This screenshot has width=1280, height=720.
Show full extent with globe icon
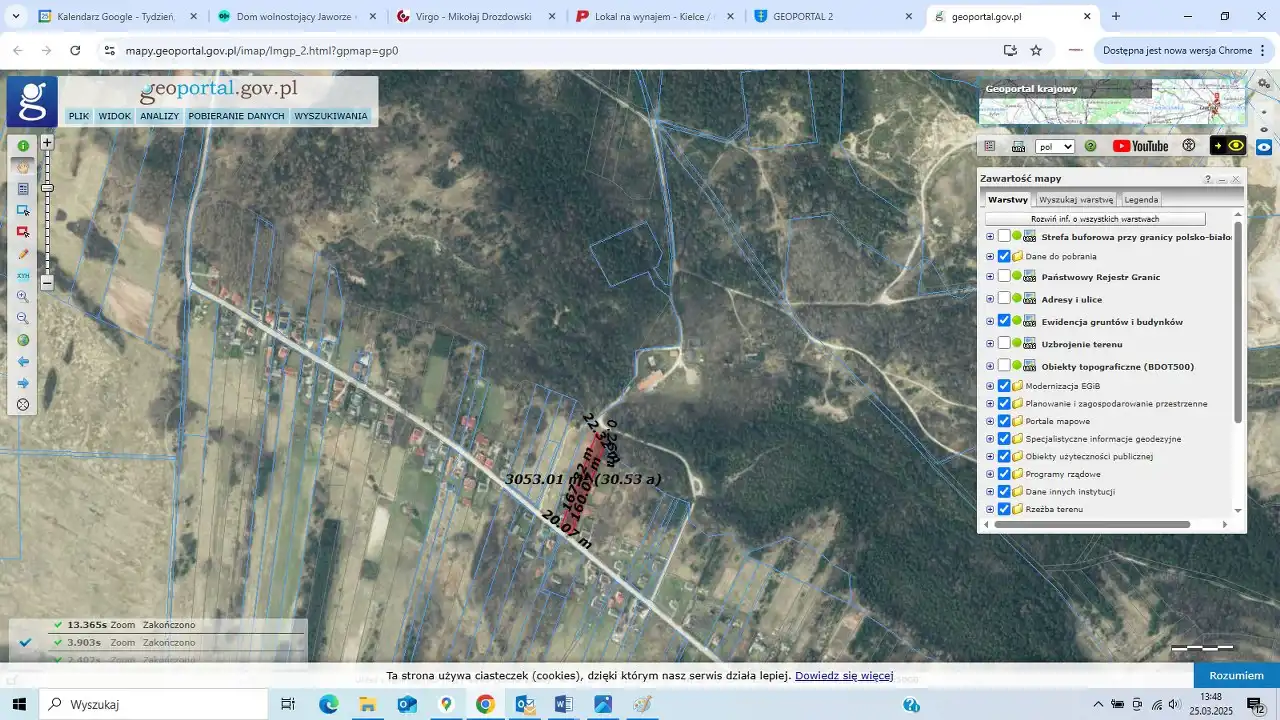point(23,340)
